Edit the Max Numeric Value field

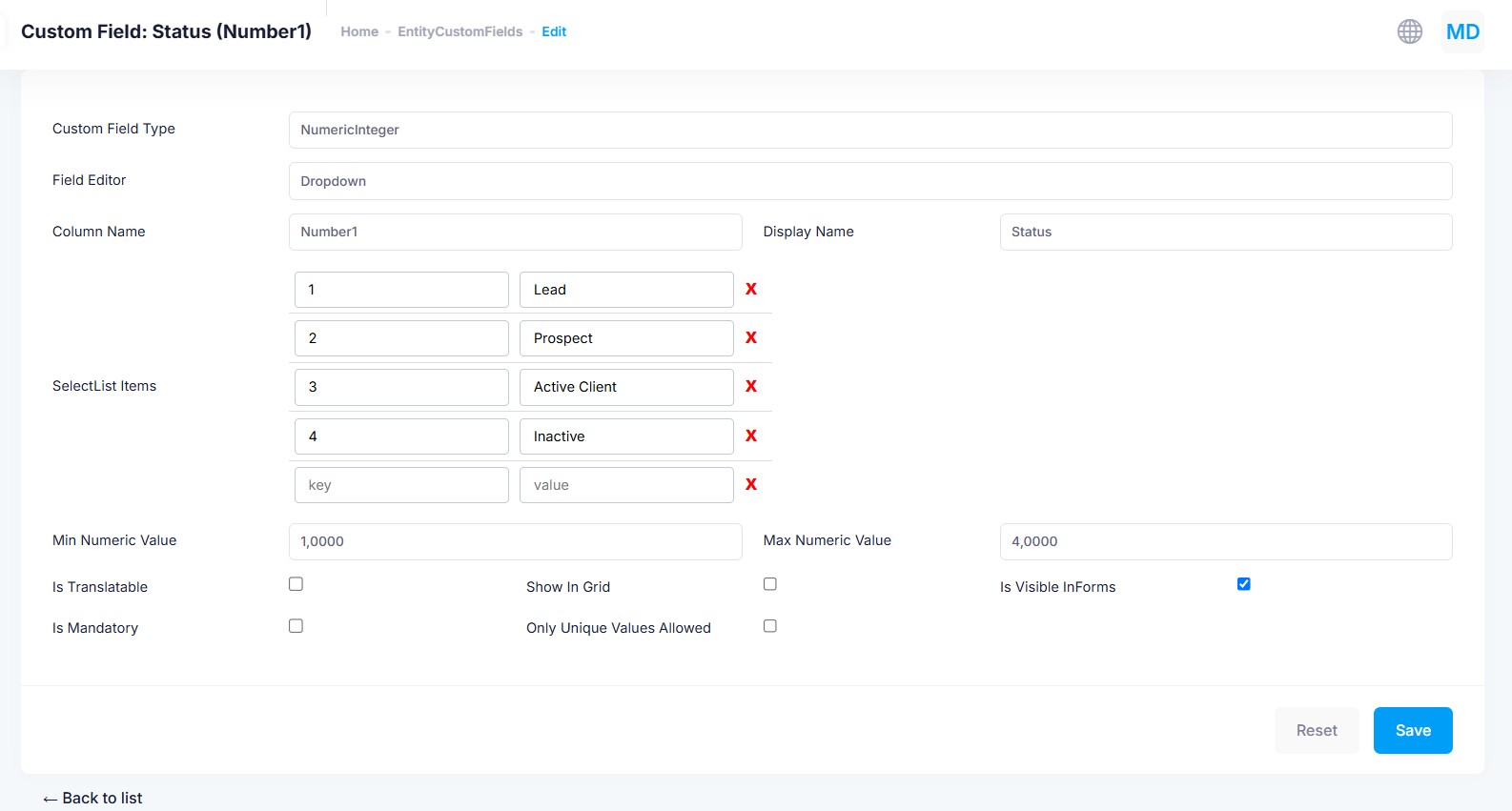point(1226,541)
